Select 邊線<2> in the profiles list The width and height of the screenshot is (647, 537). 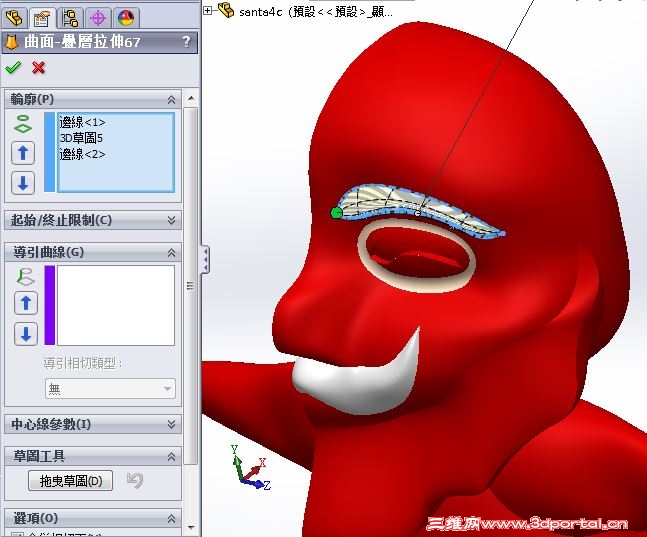[x=82, y=154]
